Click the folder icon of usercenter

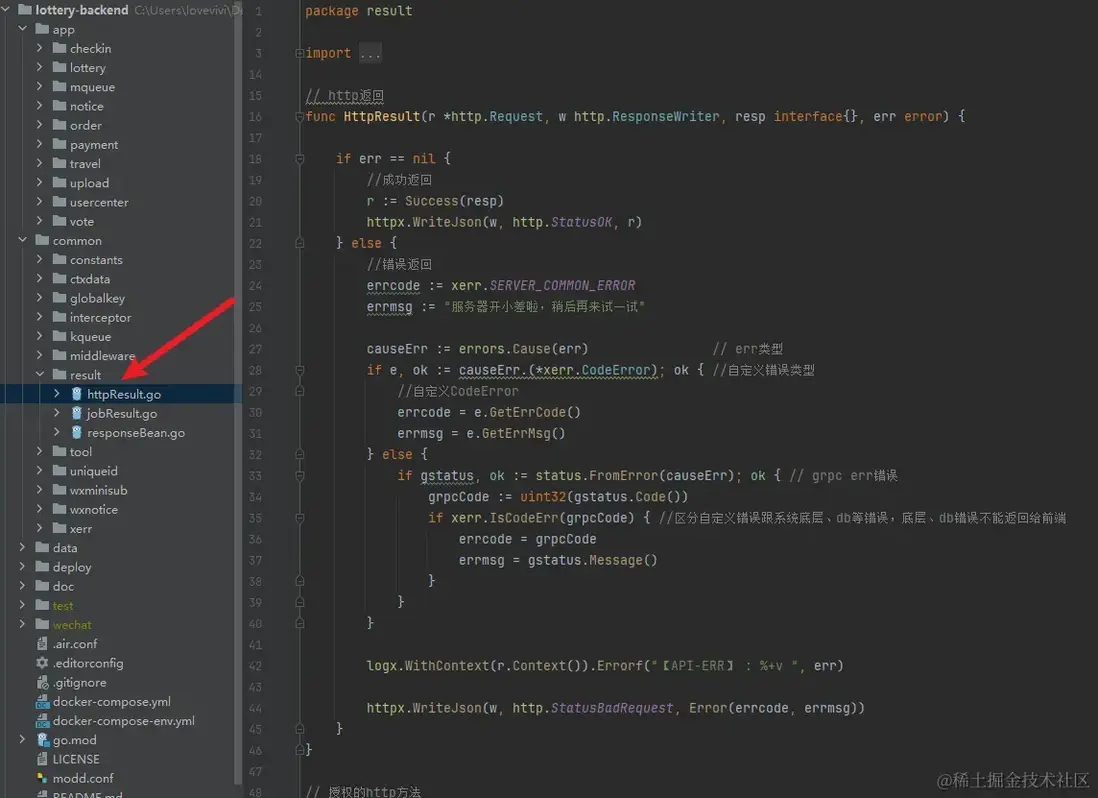[60, 202]
